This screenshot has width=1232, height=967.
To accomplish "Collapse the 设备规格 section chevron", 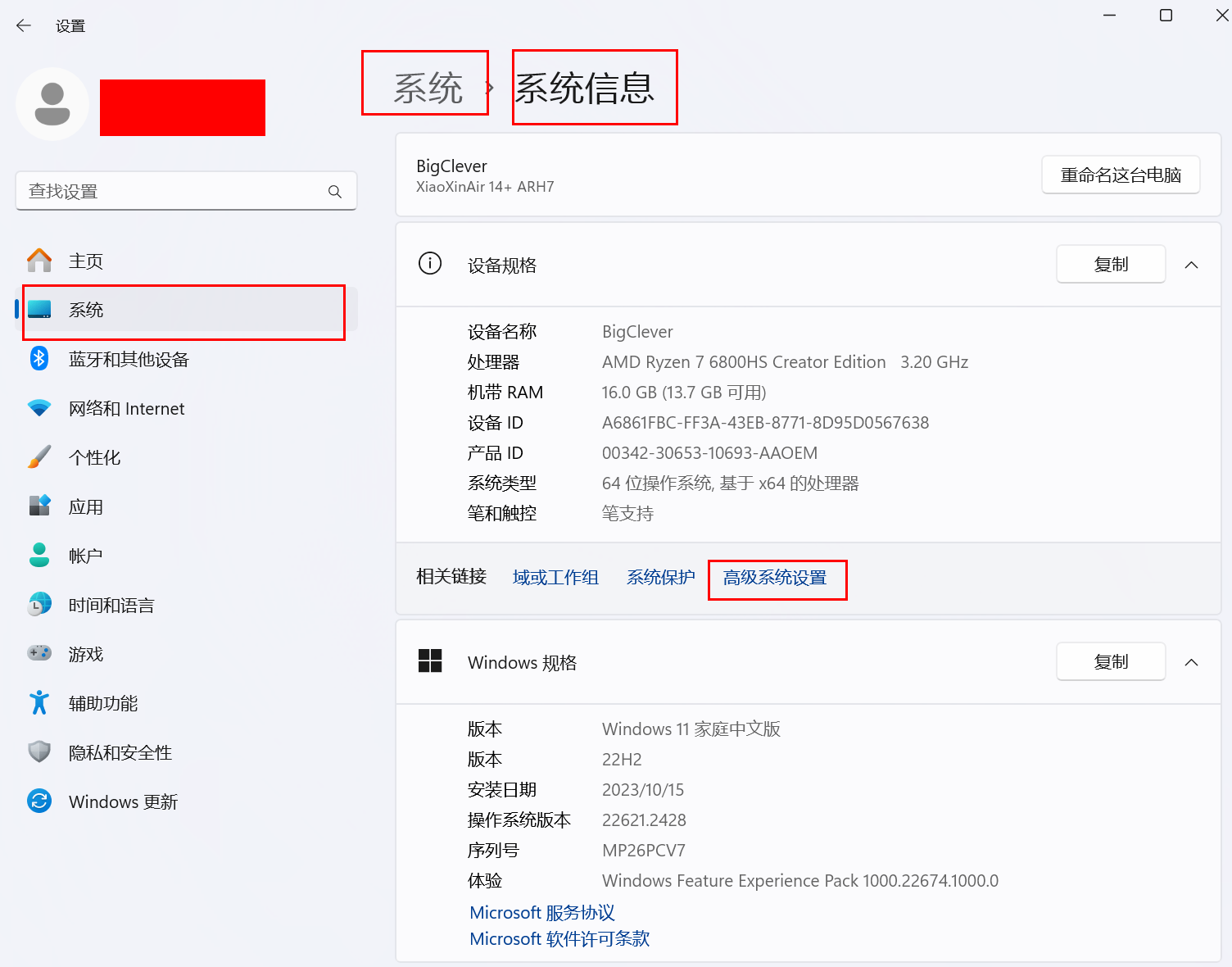I will (x=1191, y=265).
